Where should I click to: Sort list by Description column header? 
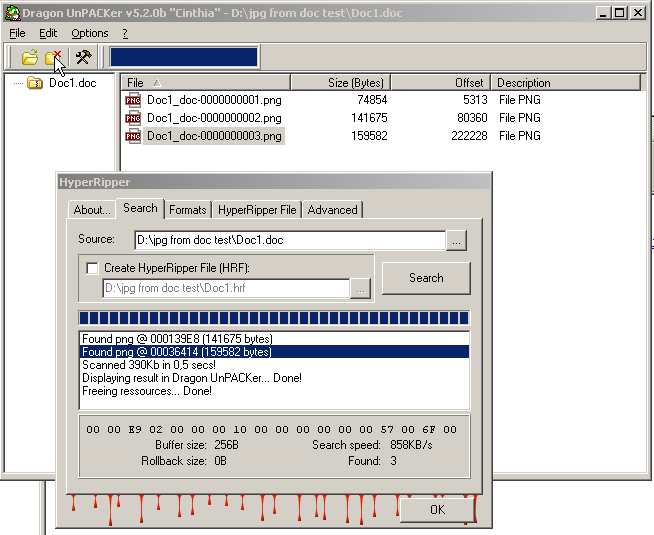tap(566, 83)
